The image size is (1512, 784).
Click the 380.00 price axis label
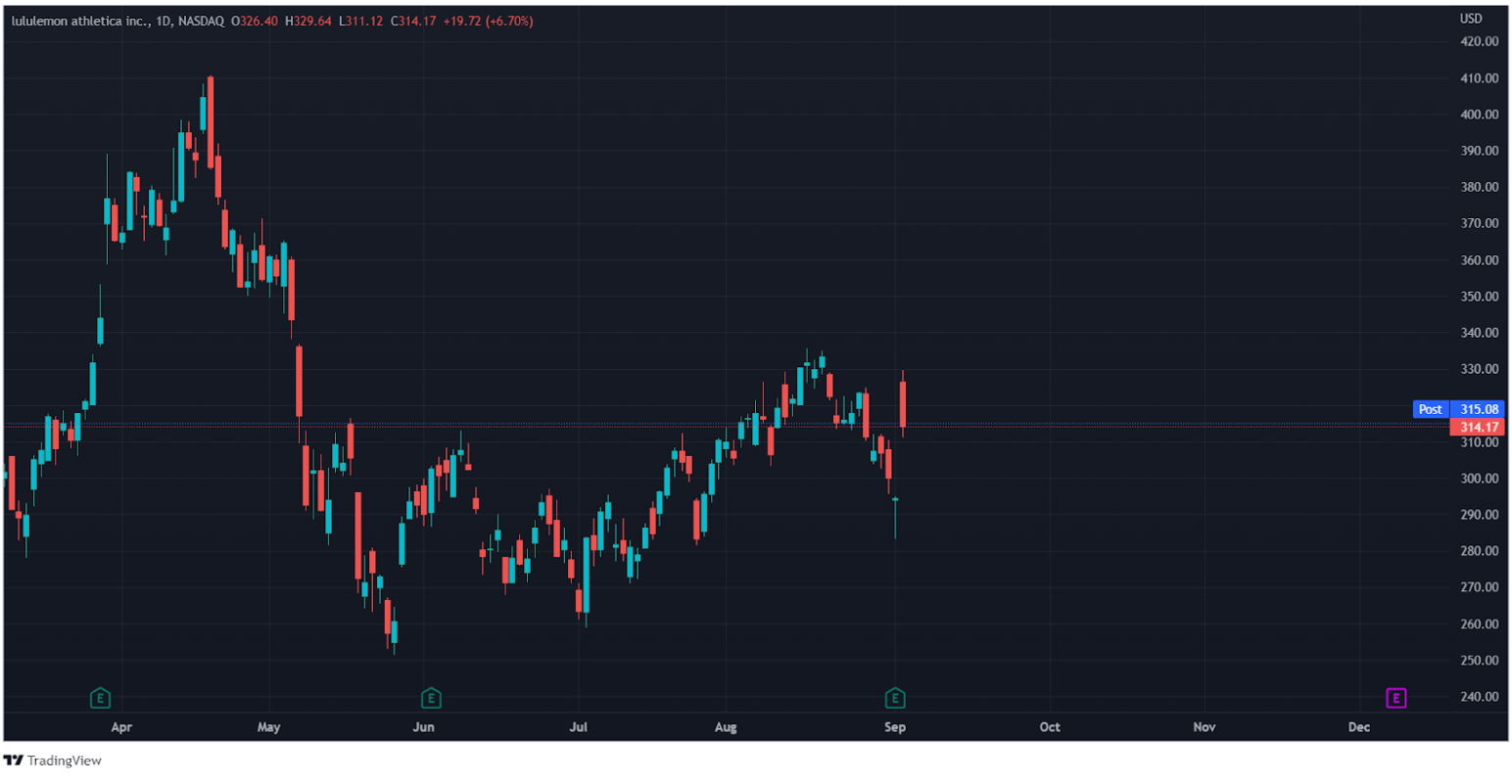1479,187
